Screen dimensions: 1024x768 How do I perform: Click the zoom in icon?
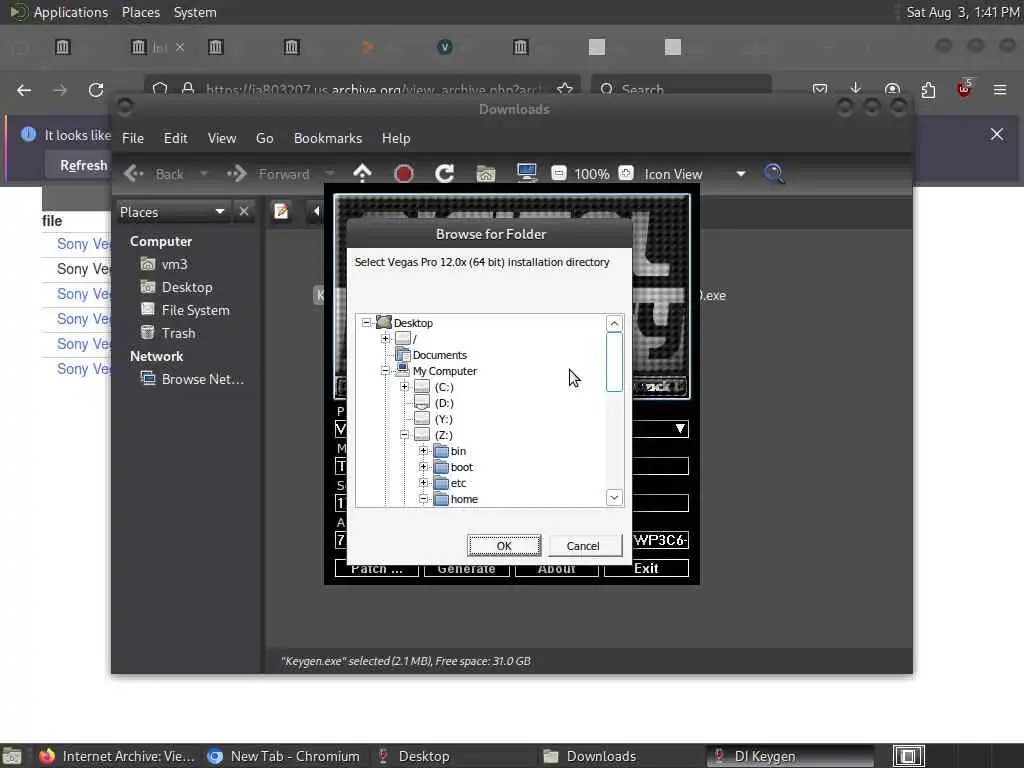click(626, 172)
